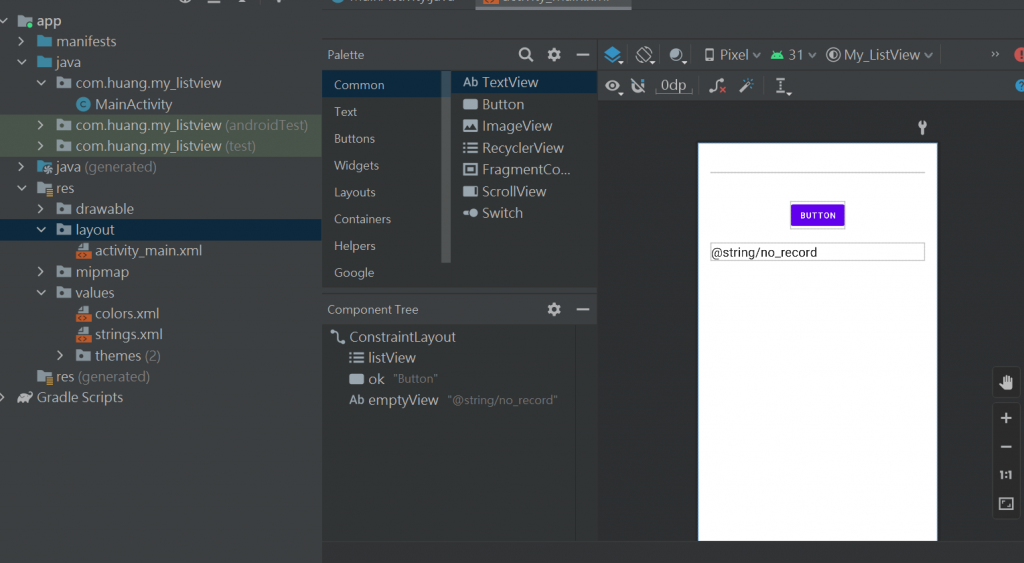This screenshot has height=563, width=1024.
Task: Expand the manifests folder
Action: (22, 41)
